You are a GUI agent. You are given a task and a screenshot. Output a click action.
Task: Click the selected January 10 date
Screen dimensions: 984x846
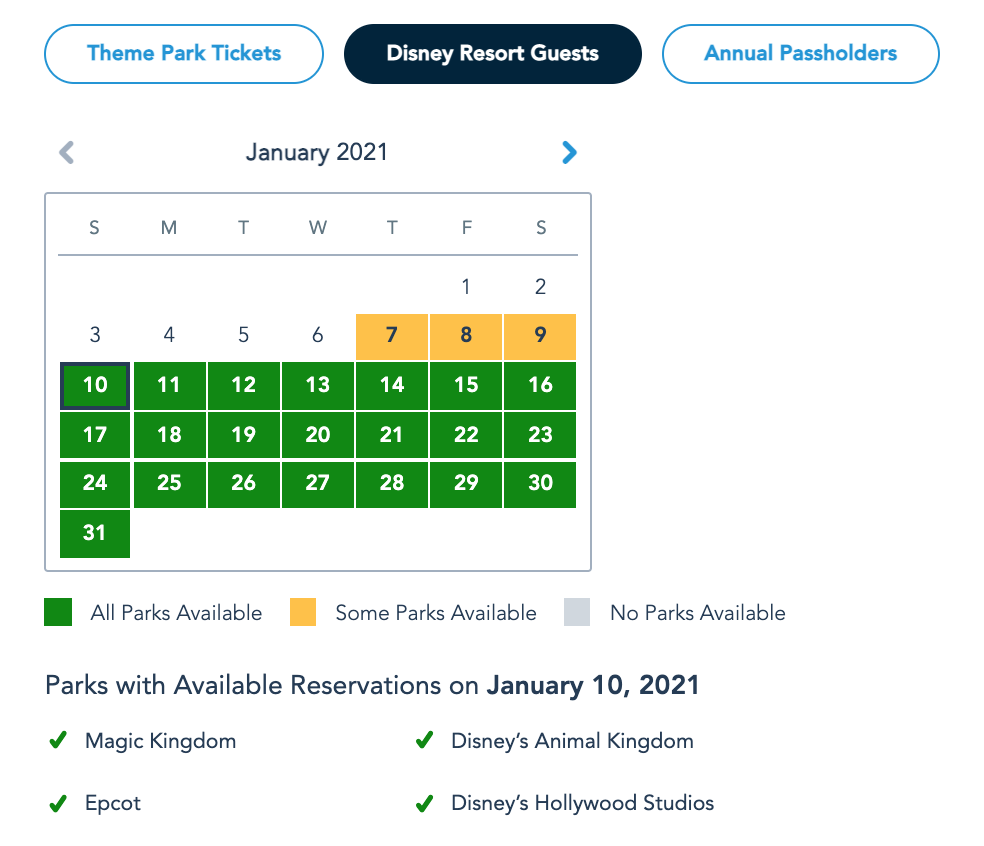coord(95,385)
